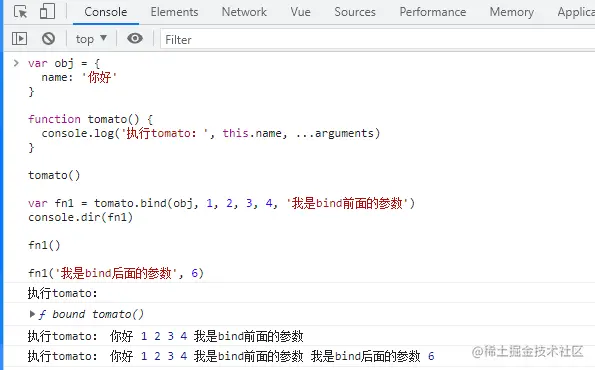The image size is (595, 370).
Task: Go to the Performance tab
Action: 433,12
